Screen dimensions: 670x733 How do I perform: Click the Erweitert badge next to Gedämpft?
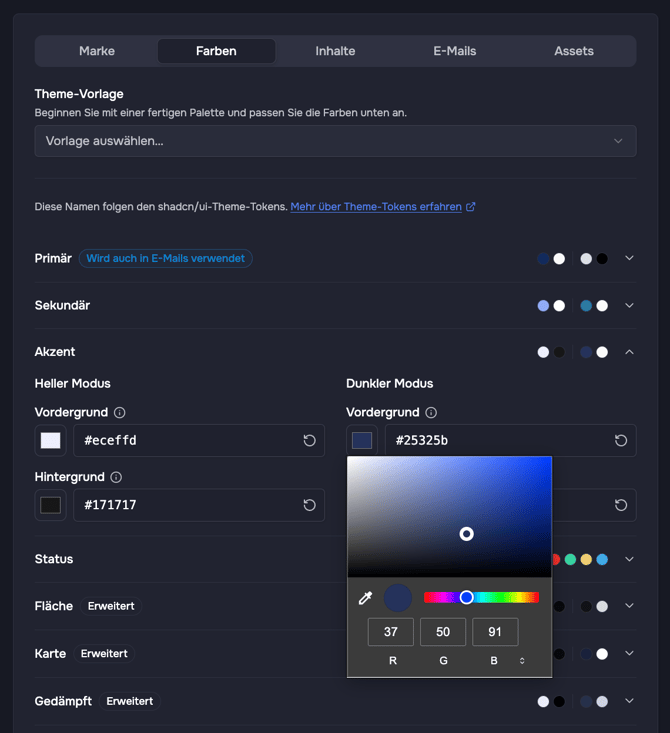coord(130,701)
